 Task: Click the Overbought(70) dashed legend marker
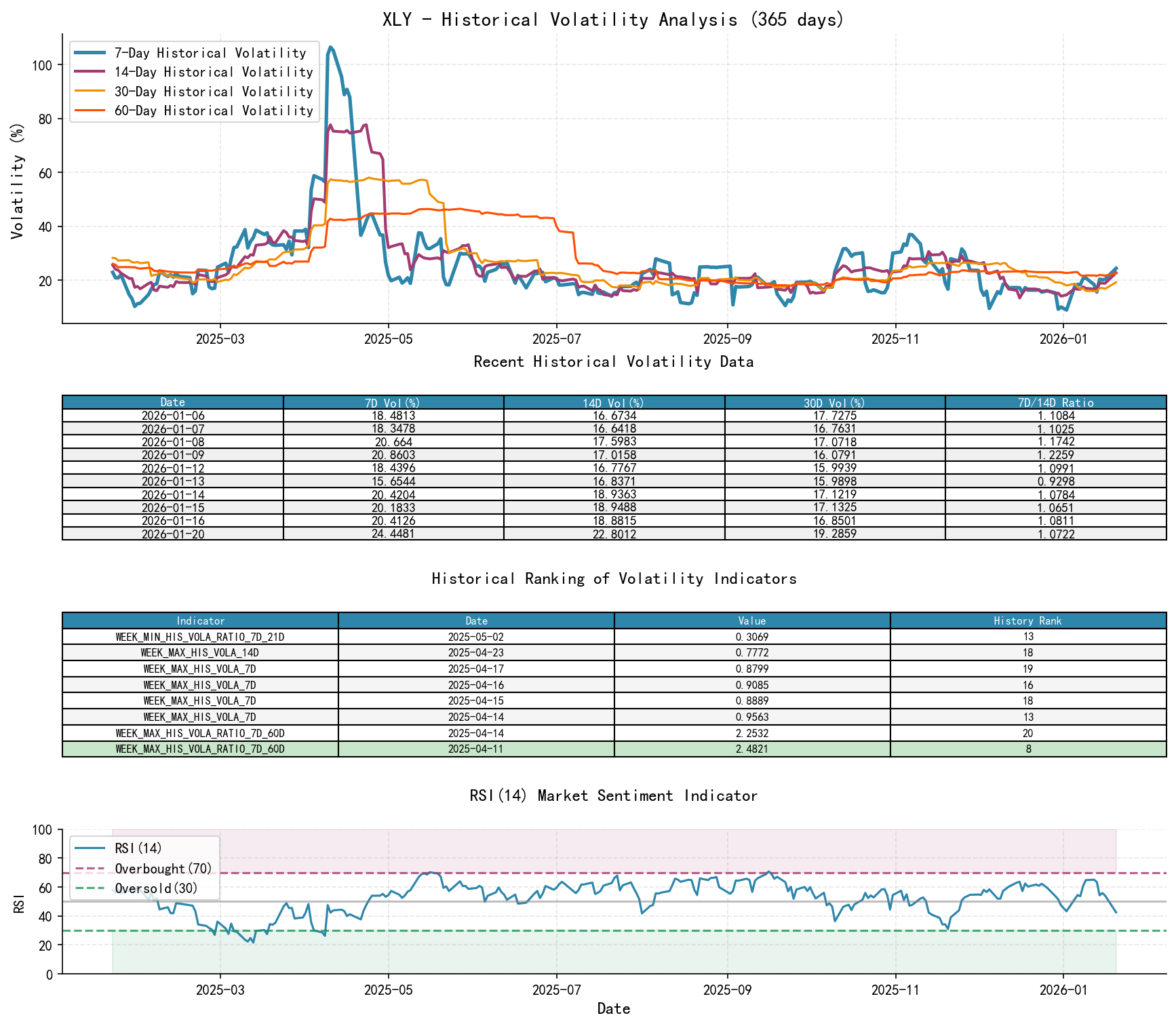[95, 867]
